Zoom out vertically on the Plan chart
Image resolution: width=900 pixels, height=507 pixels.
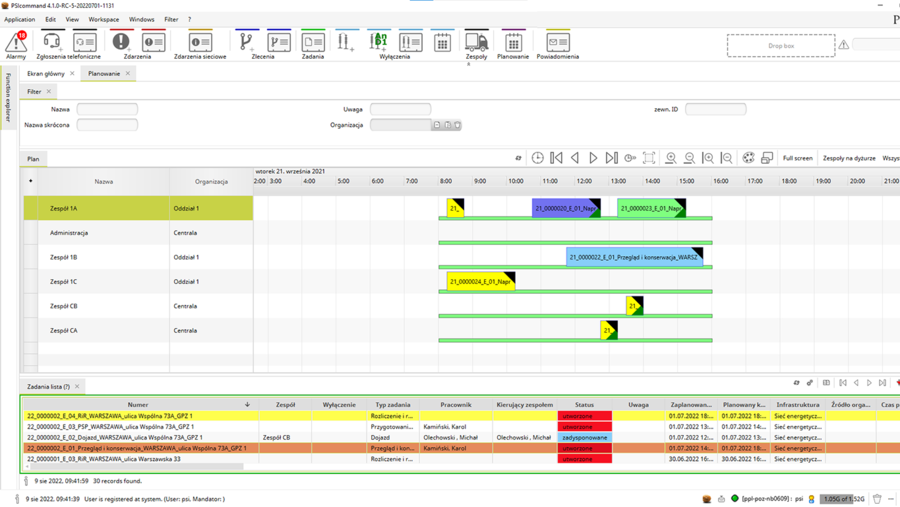tap(689, 158)
